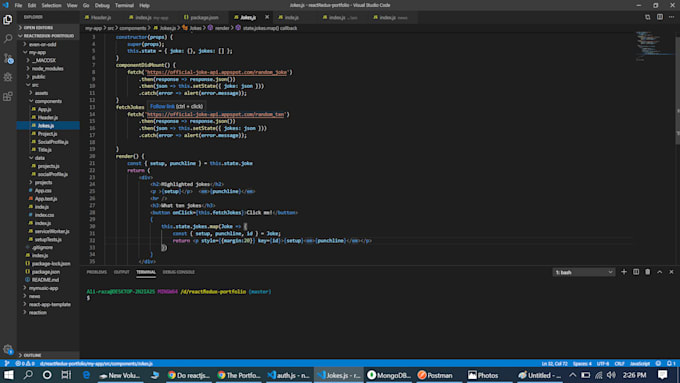The width and height of the screenshot is (680, 383).
Task: Open the Source Control view
Action: [x=8, y=58]
